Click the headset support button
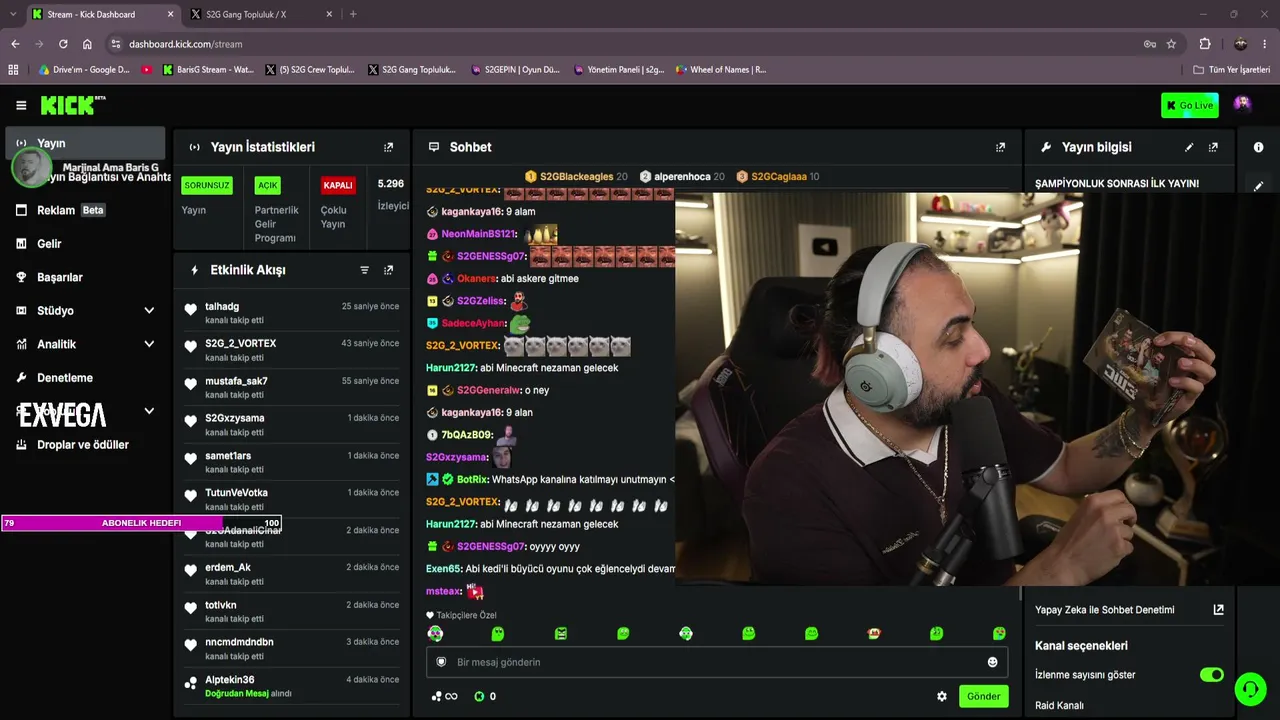 click(1250, 689)
